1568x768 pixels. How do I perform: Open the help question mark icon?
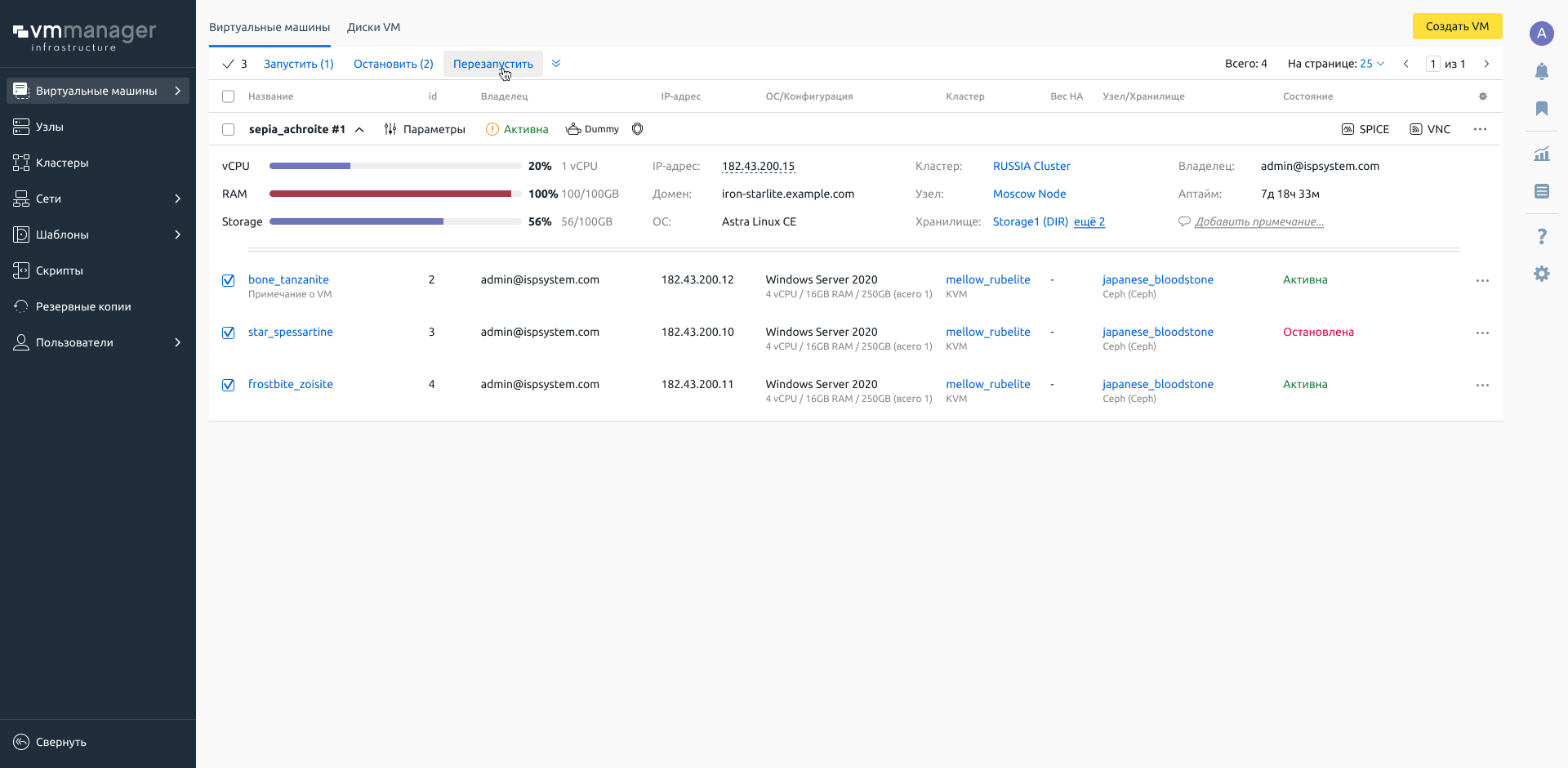(x=1541, y=237)
